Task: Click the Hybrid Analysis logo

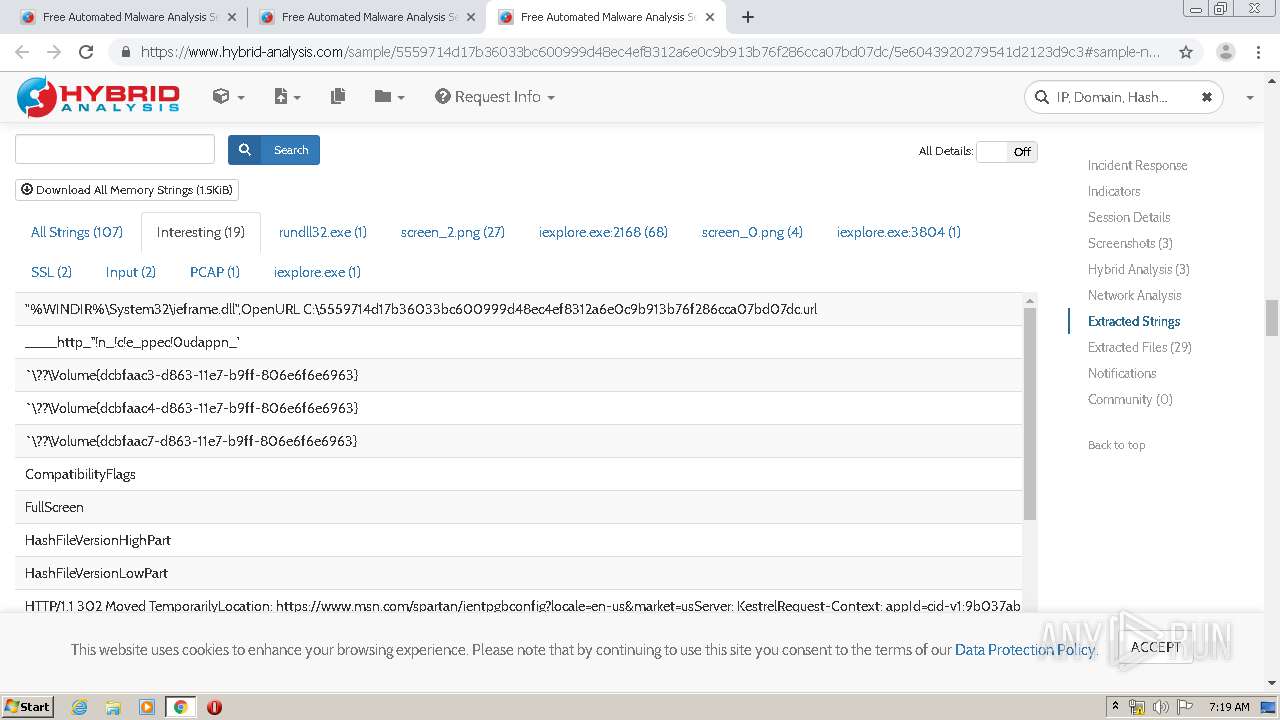Action: [98, 97]
